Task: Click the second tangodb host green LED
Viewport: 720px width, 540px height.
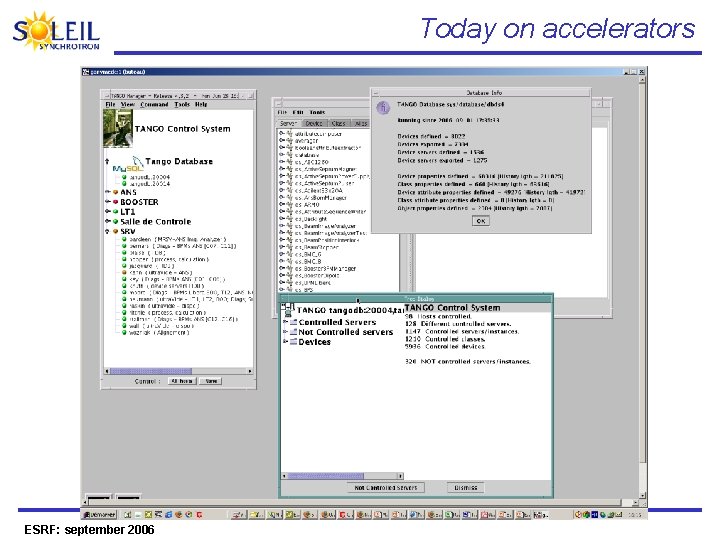Action: [x=124, y=183]
